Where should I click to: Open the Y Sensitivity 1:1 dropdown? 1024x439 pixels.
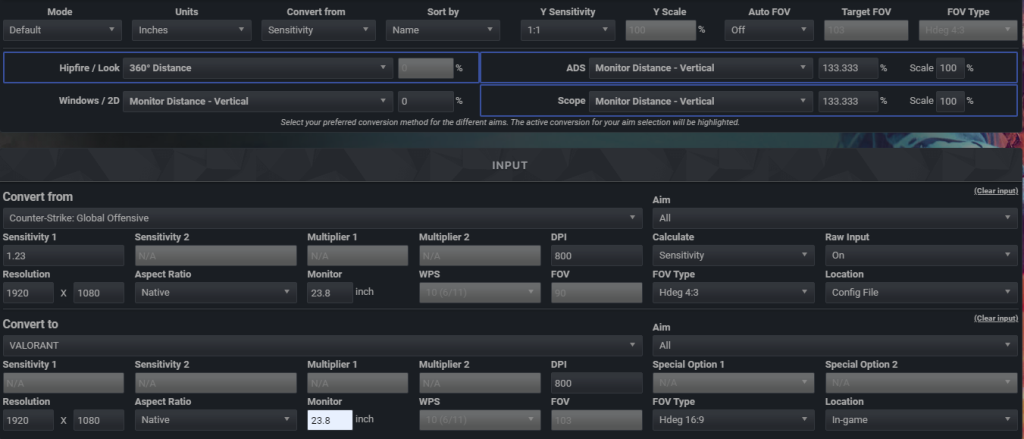pos(568,30)
